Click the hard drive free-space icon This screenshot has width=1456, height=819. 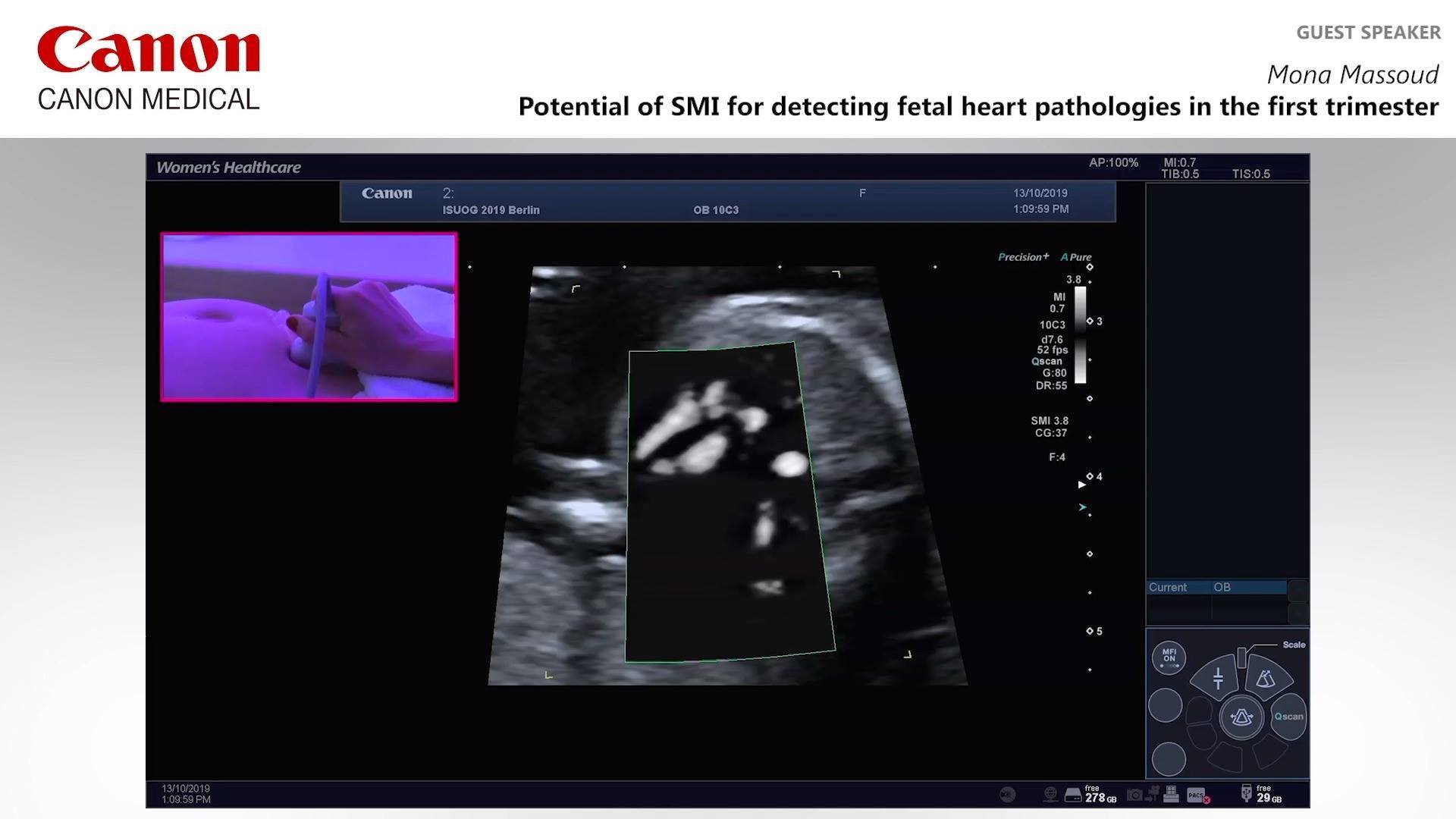tap(1073, 795)
